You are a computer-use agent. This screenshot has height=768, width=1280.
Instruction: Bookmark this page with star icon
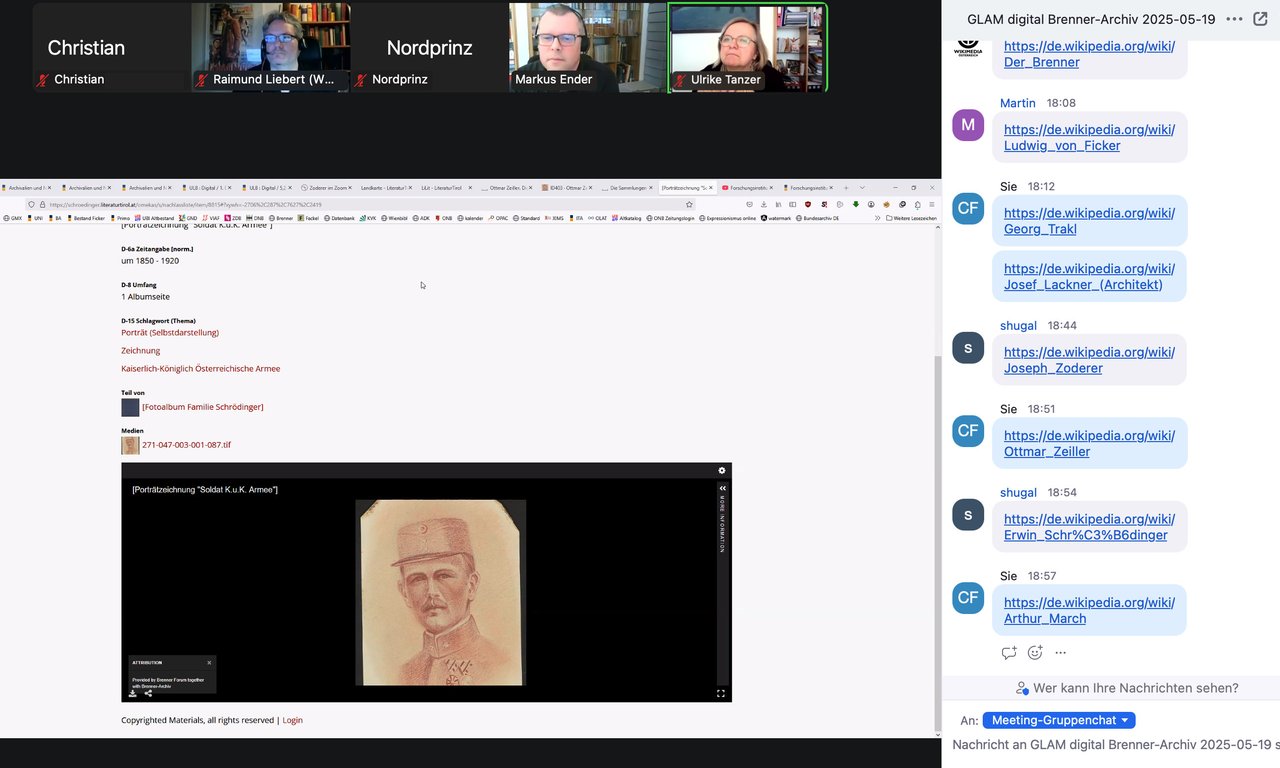click(689, 204)
